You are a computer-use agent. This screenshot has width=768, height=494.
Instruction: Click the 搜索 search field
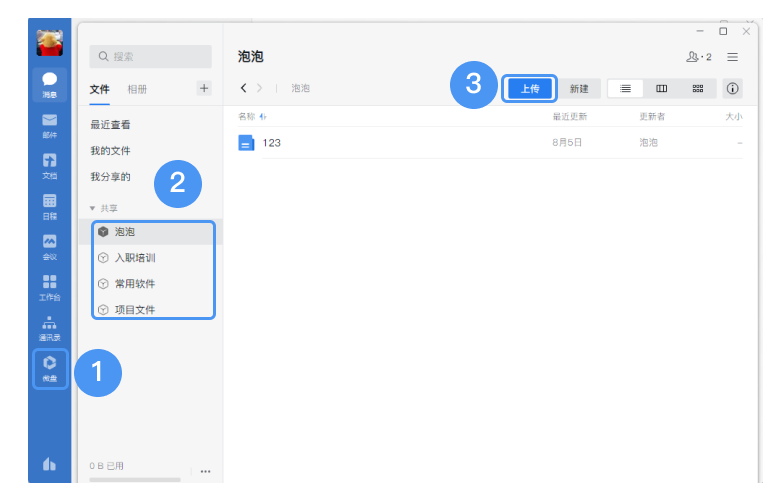pyautogui.click(x=150, y=57)
